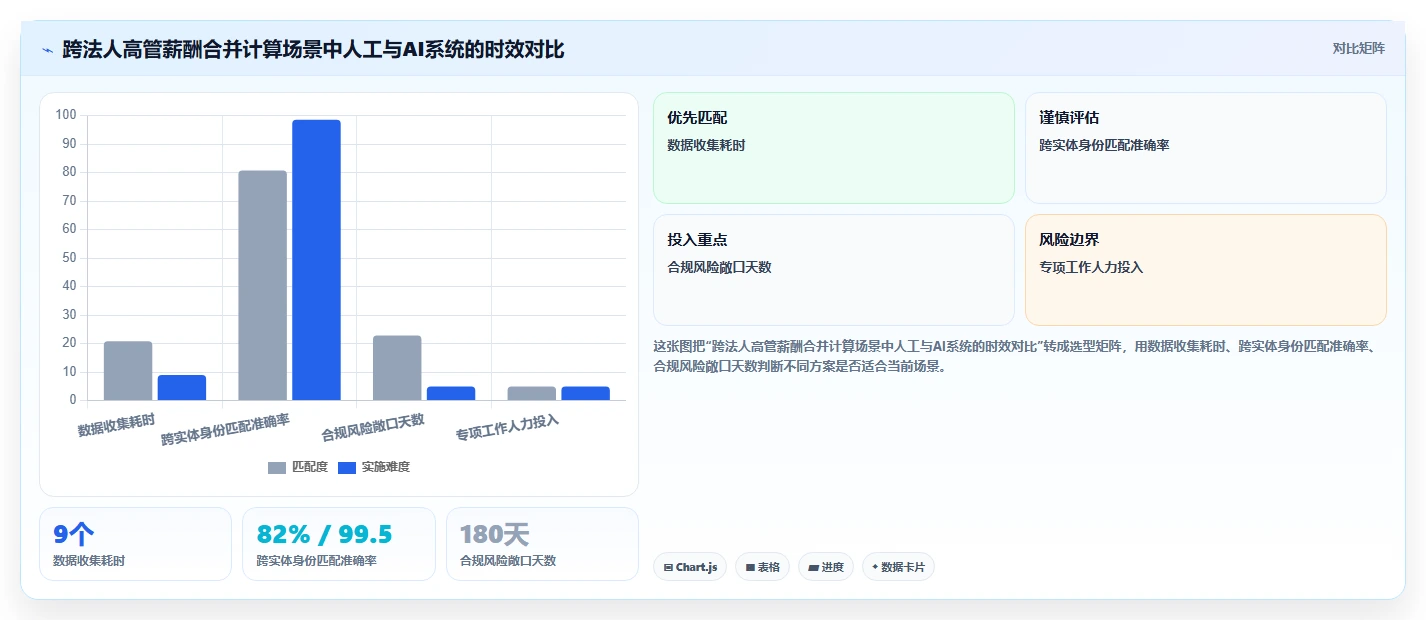Click blue 跨实体身份匹配准确率 bar
The height and width of the screenshot is (620, 1426).
pos(316,260)
